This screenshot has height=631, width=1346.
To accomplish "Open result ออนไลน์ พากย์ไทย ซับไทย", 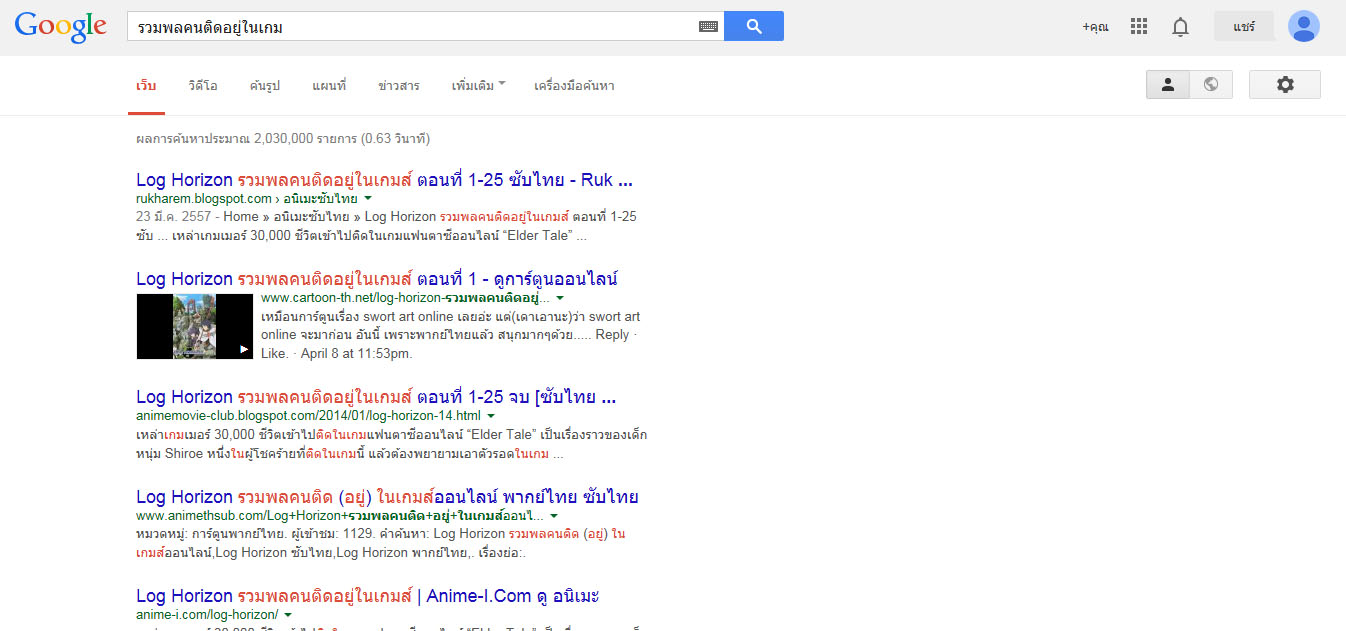I will [x=387, y=497].
